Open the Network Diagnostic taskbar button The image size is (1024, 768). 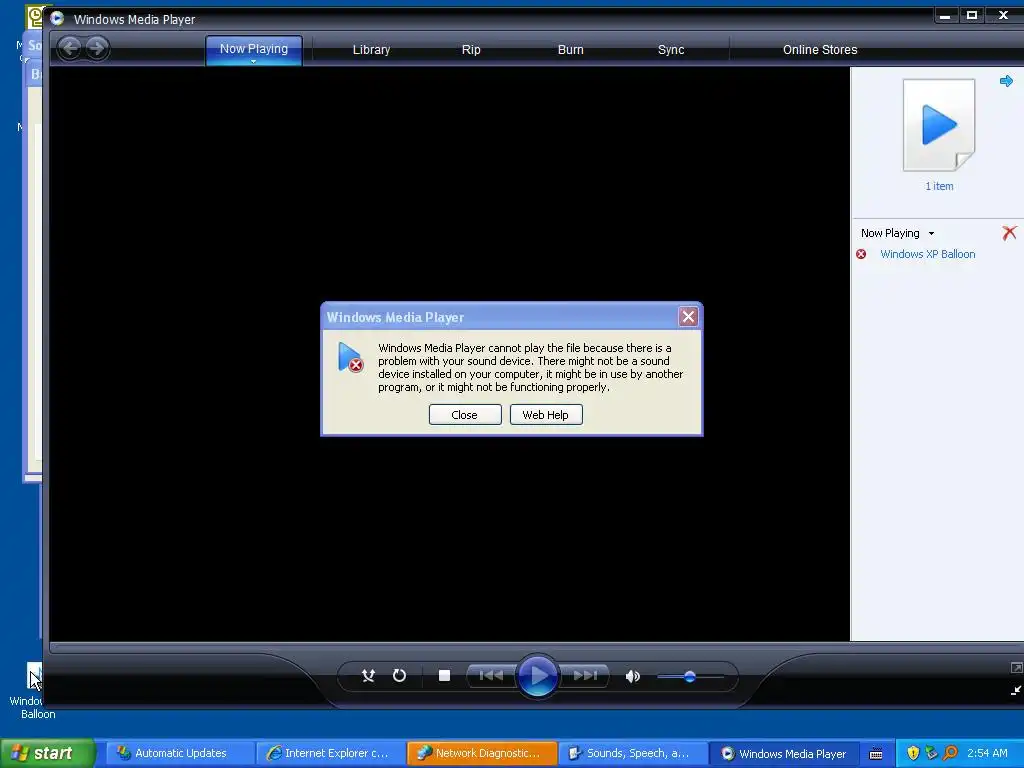point(482,753)
